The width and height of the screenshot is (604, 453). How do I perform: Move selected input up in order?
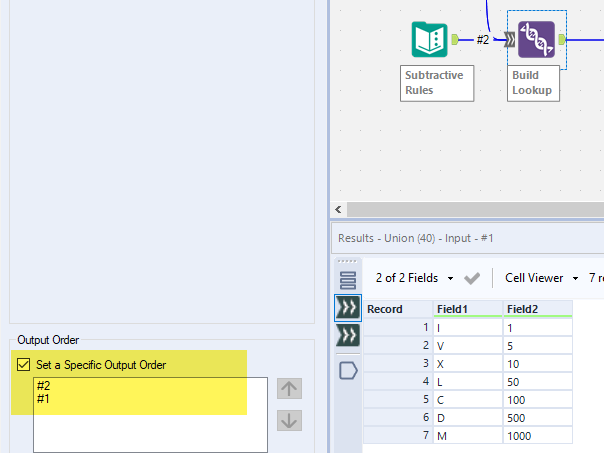click(289, 389)
